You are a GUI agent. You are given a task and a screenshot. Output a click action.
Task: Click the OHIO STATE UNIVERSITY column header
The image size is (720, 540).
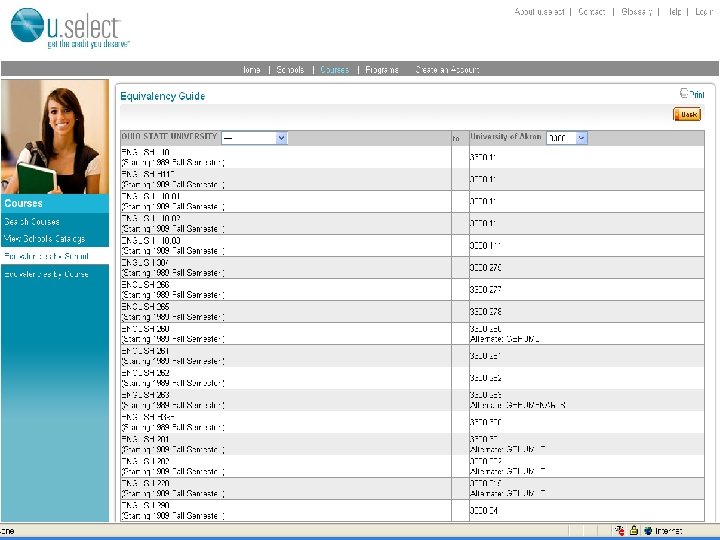pyautogui.click(x=169, y=136)
